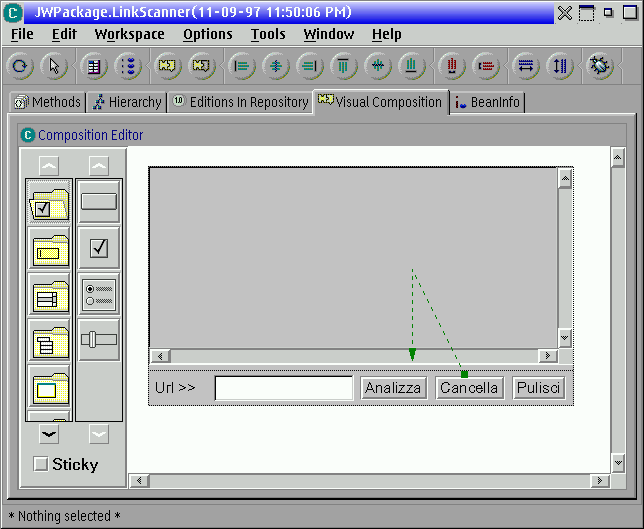Open the Edit menu
The width and height of the screenshot is (644, 529).
[64, 34]
